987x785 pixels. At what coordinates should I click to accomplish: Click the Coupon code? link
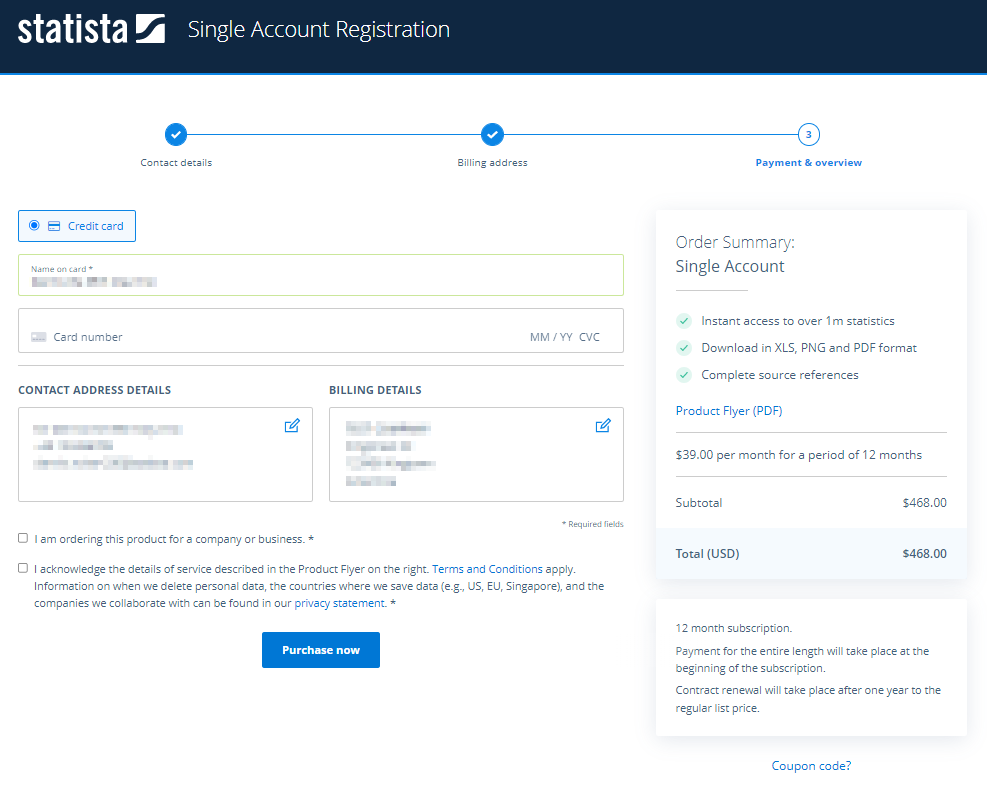811,765
